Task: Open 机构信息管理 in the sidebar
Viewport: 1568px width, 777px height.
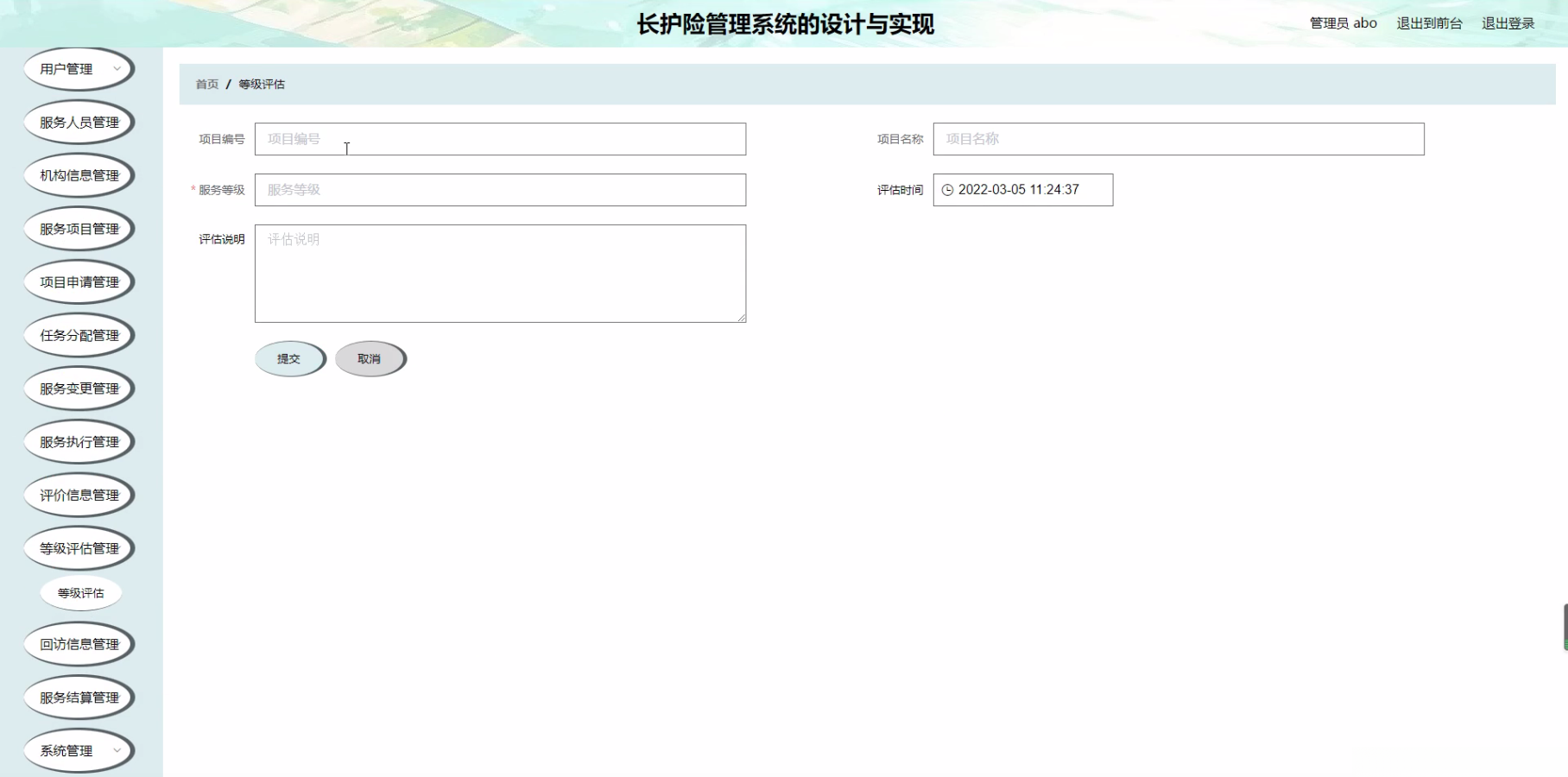Action: (79, 175)
